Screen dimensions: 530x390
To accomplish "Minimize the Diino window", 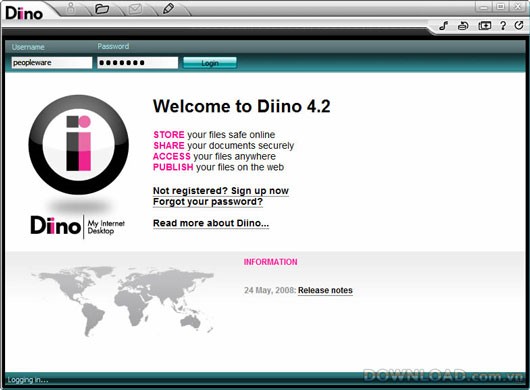I will pos(484,7).
